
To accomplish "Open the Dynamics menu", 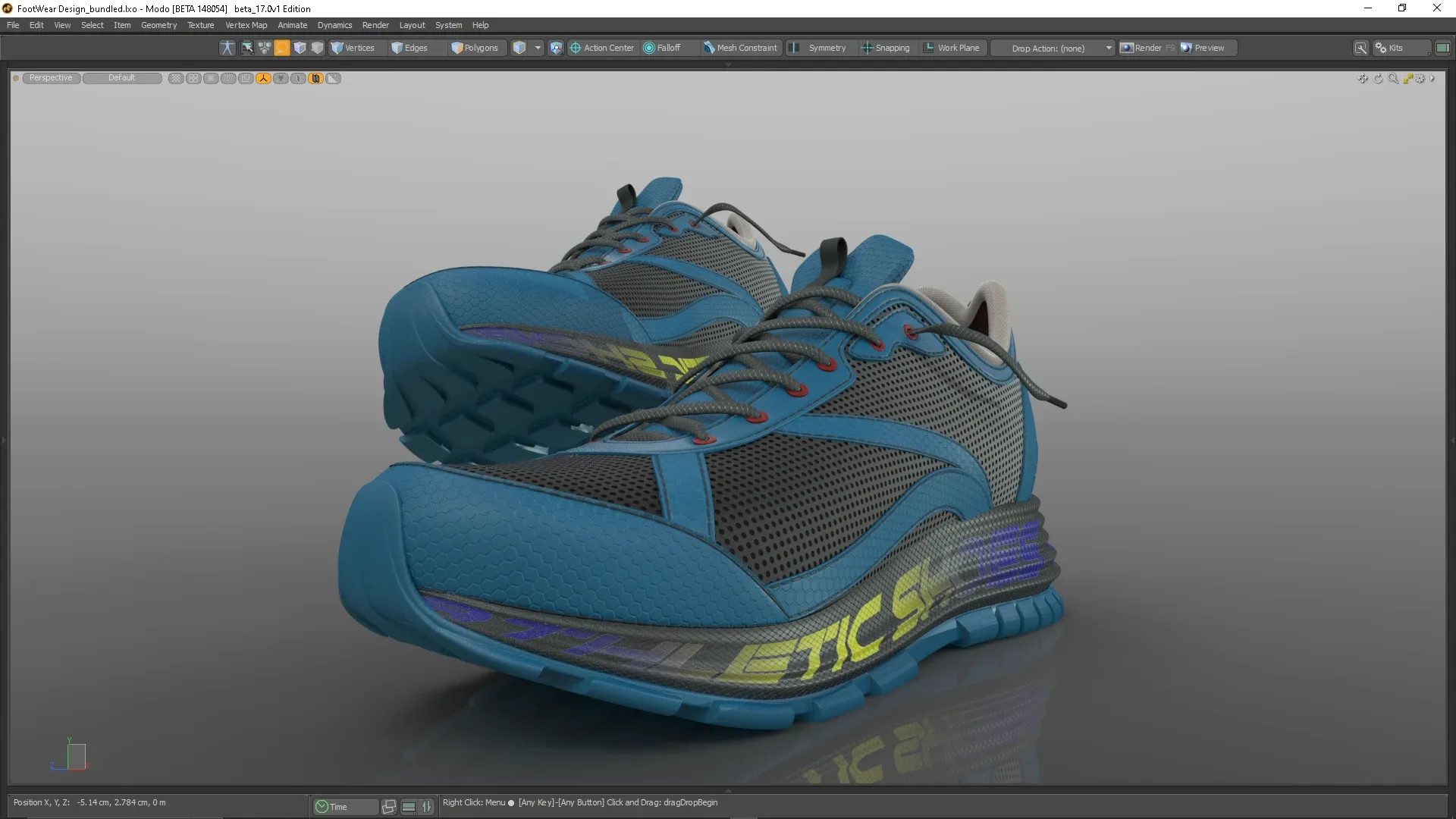I will [334, 25].
